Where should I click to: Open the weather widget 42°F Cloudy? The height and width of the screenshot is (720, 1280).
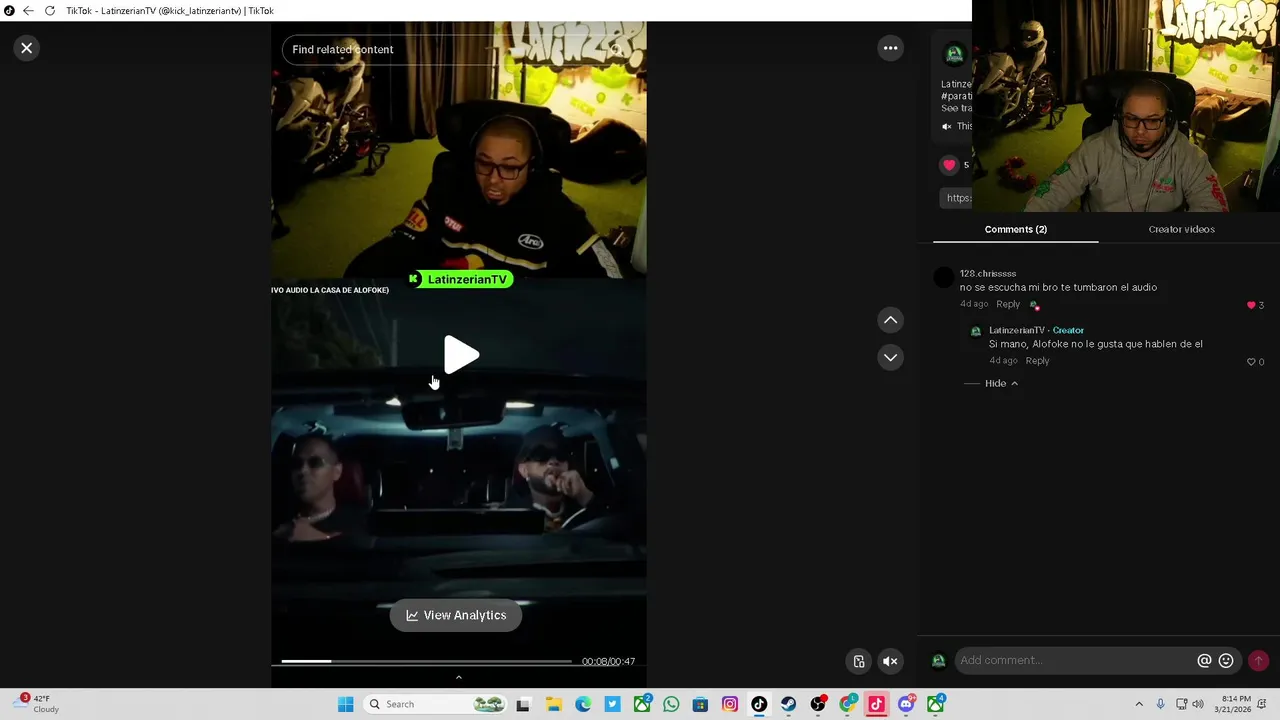point(36,704)
